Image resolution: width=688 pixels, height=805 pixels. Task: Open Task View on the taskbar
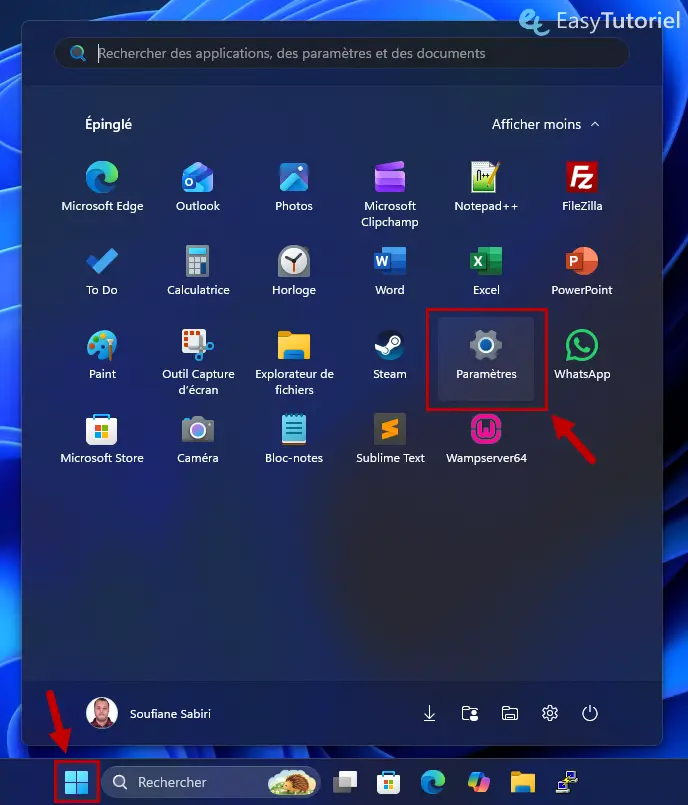tap(345, 782)
